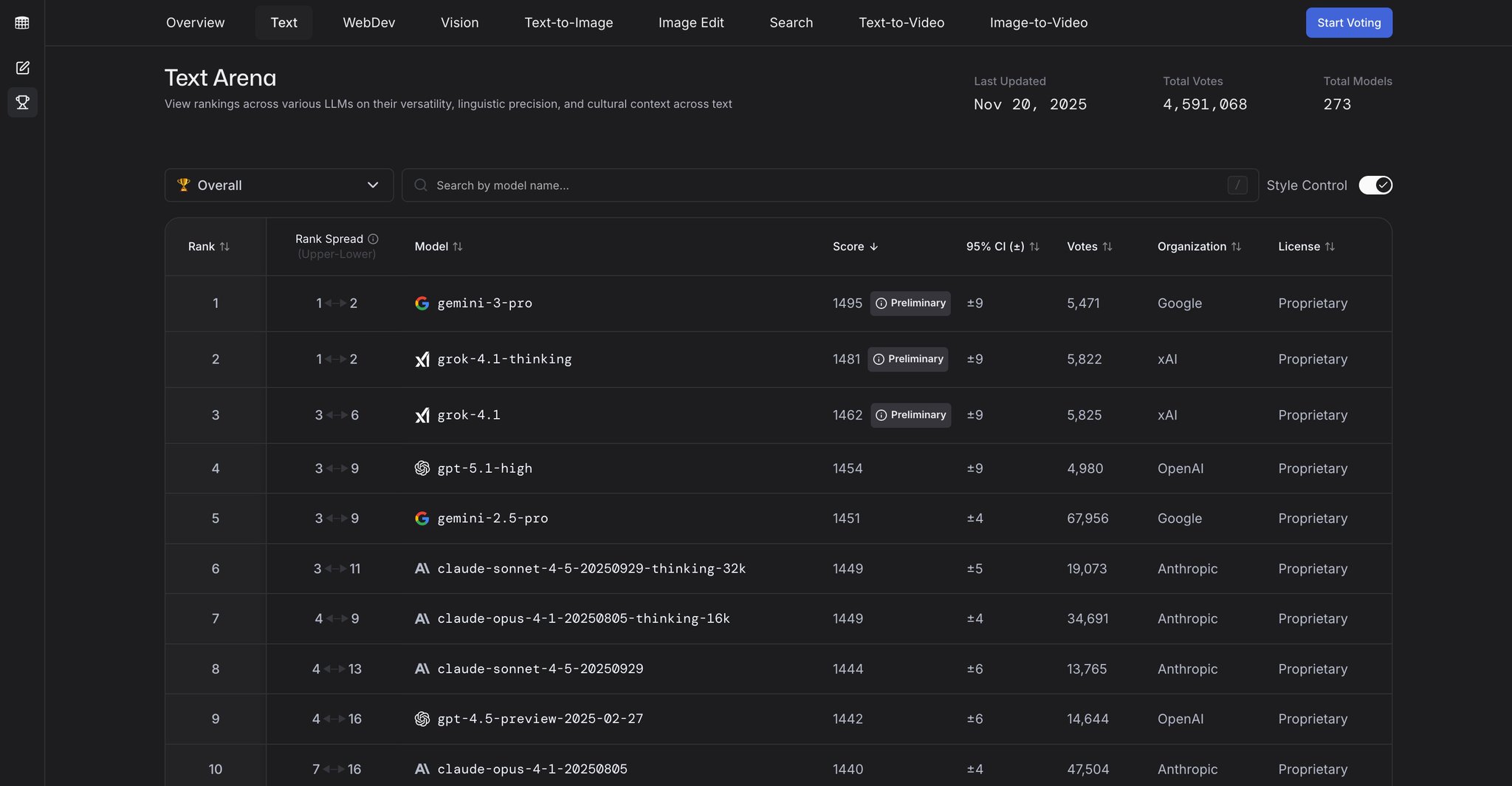The image size is (1512, 786).
Task: Click Preliminary badge for grok-4.1
Action: 910,415
